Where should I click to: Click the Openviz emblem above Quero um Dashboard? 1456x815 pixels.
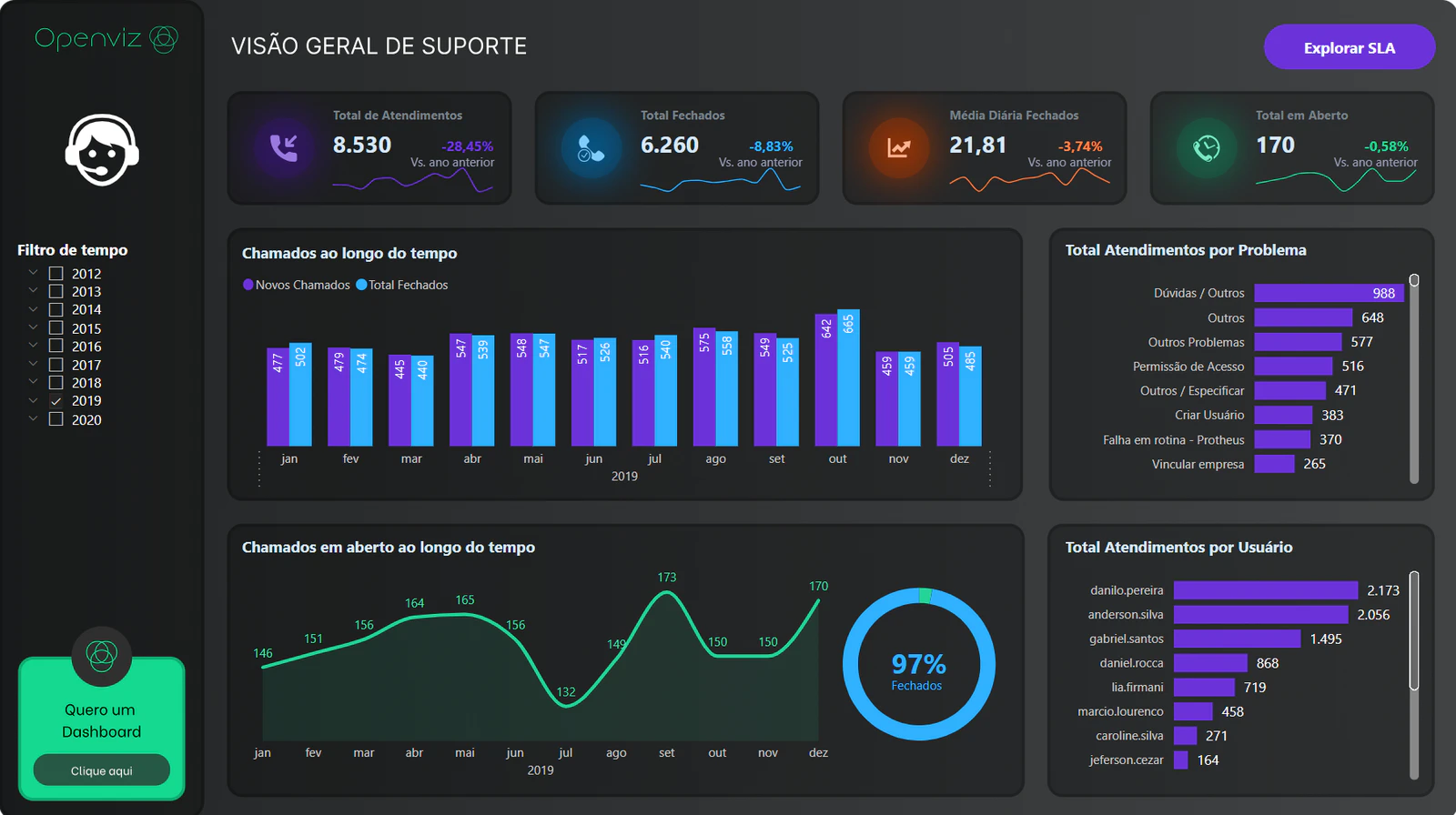[102, 655]
